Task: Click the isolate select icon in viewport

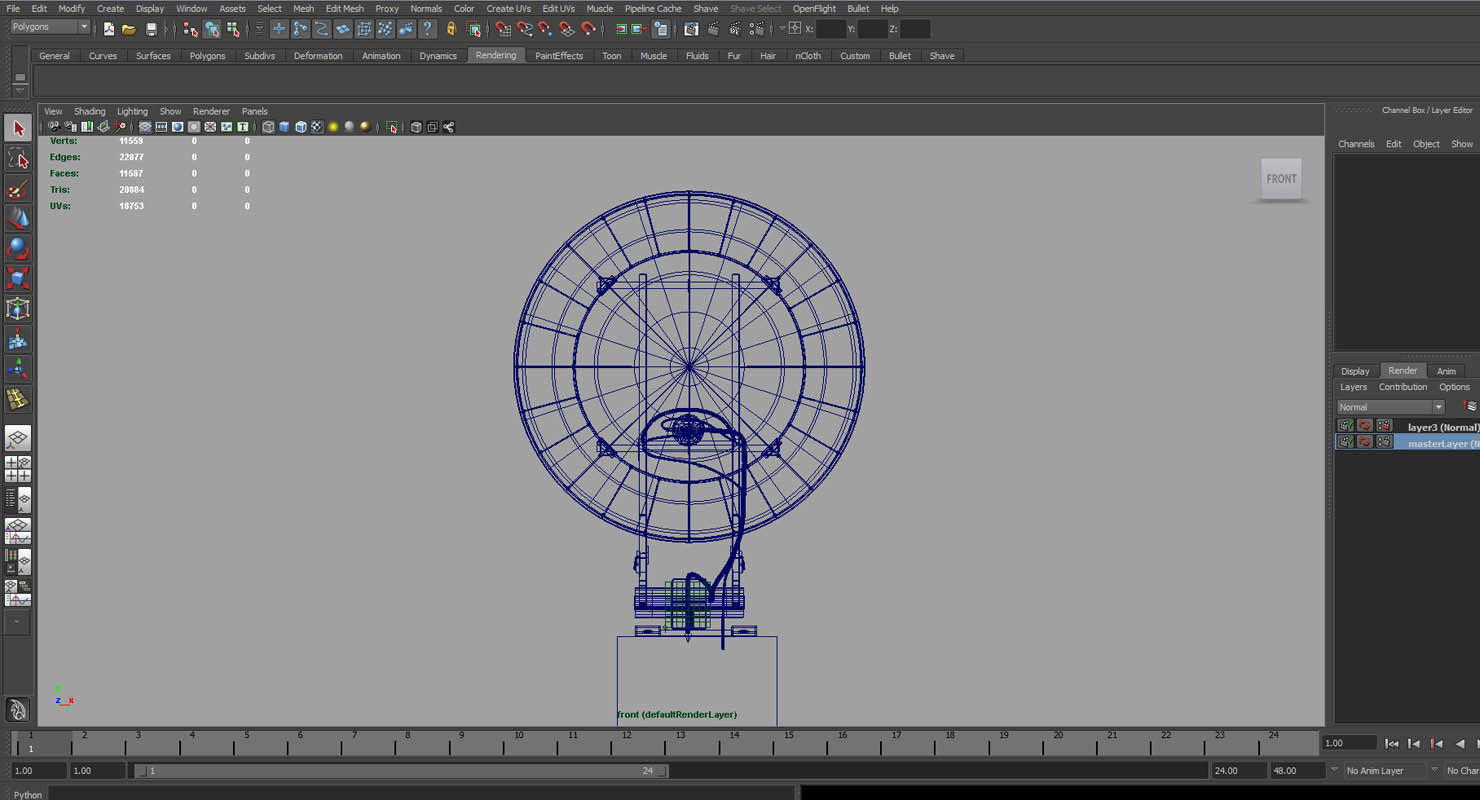Action: coord(392,127)
